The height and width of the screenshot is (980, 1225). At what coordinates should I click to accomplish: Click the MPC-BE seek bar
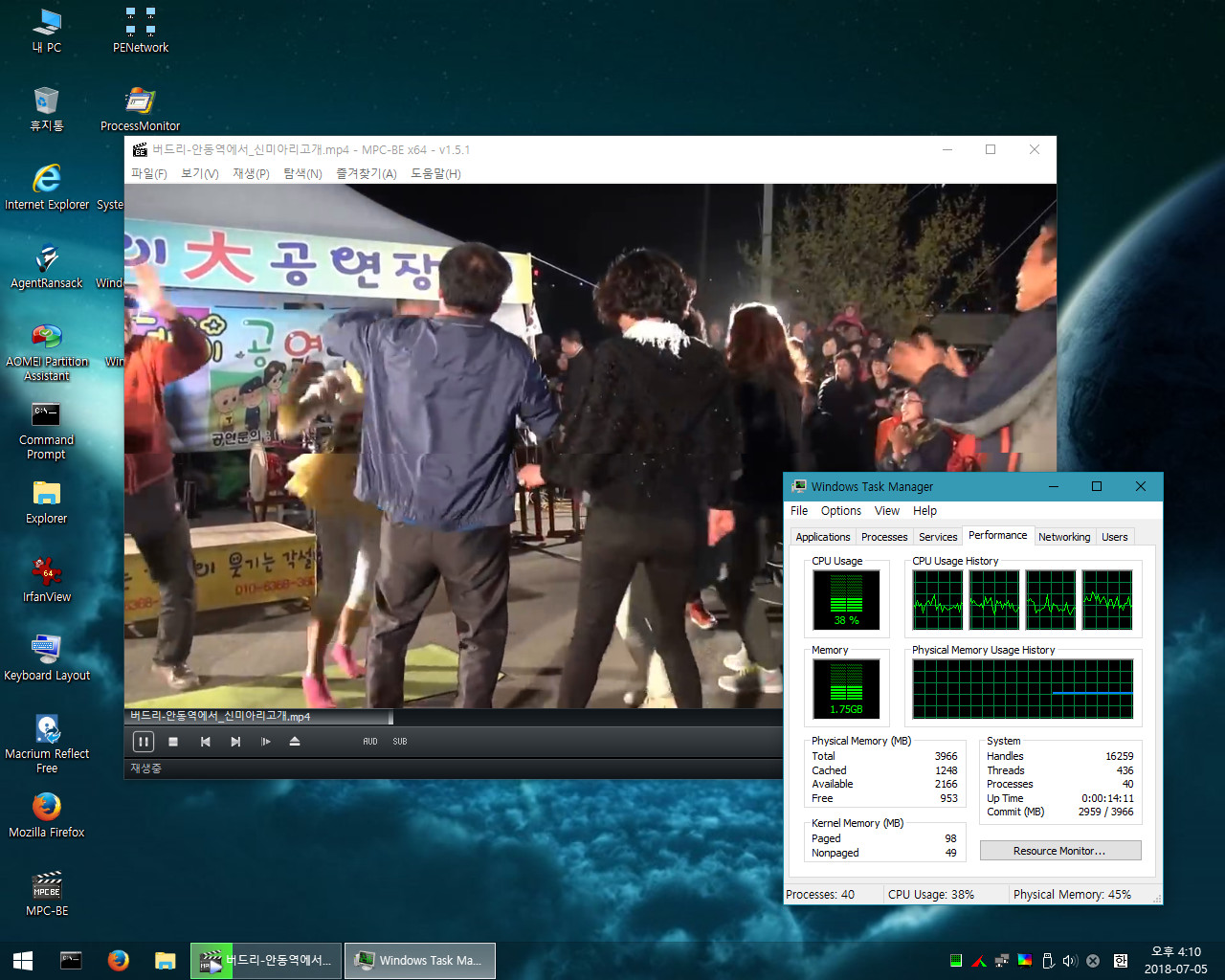454,716
